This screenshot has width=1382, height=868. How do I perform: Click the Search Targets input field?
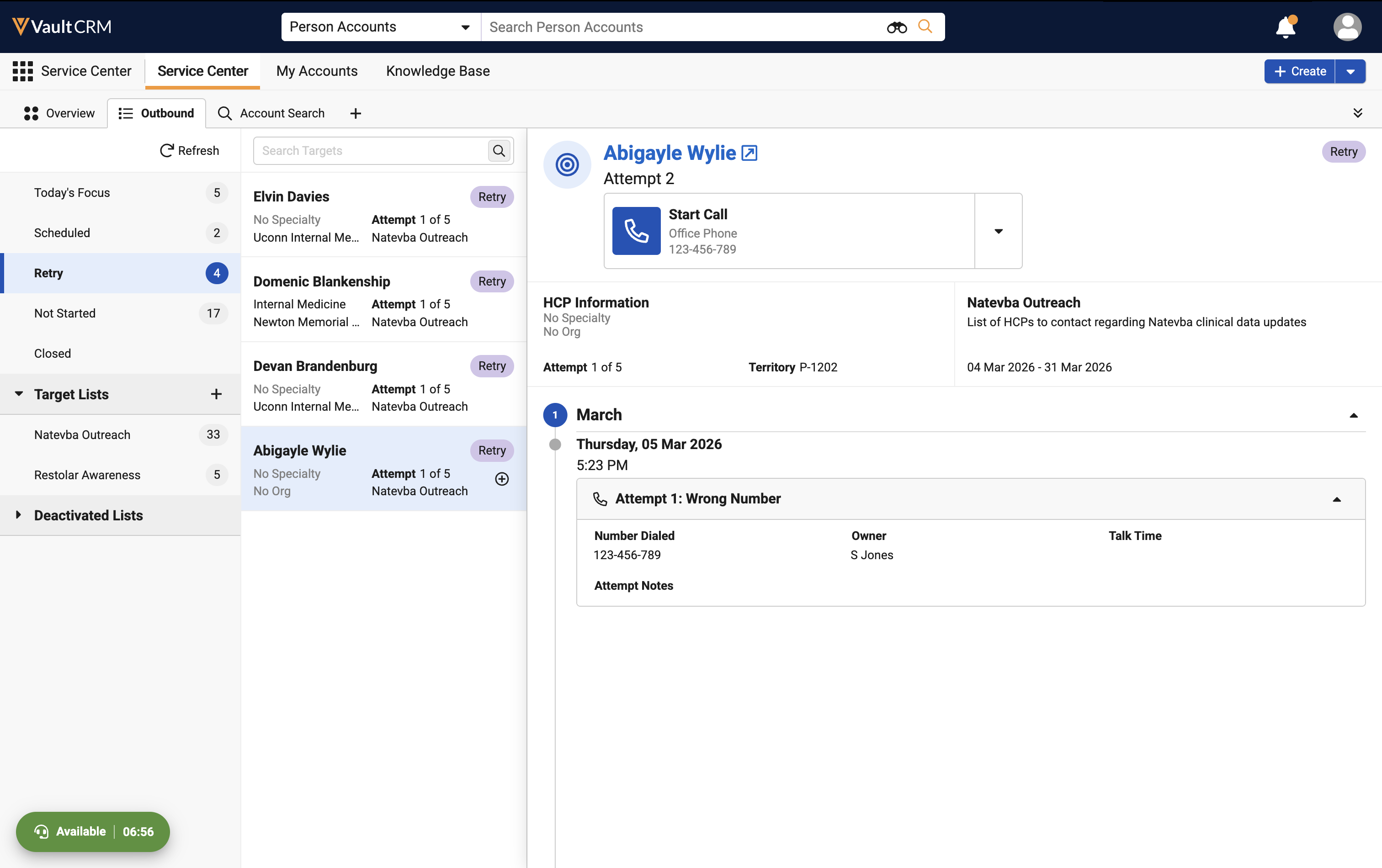pyautogui.click(x=370, y=151)
